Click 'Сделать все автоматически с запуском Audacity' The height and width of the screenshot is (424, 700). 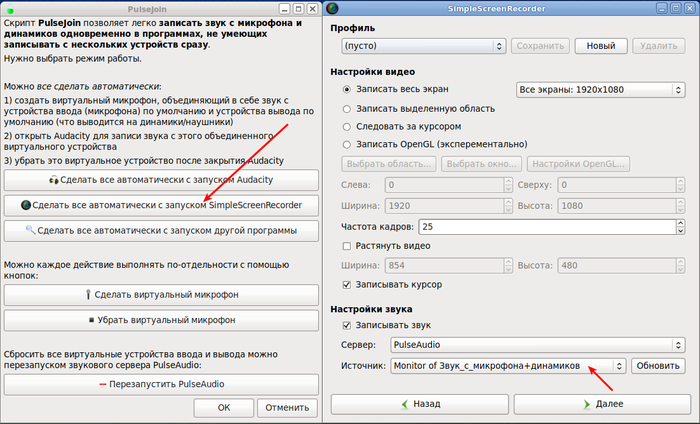point(161,180)
